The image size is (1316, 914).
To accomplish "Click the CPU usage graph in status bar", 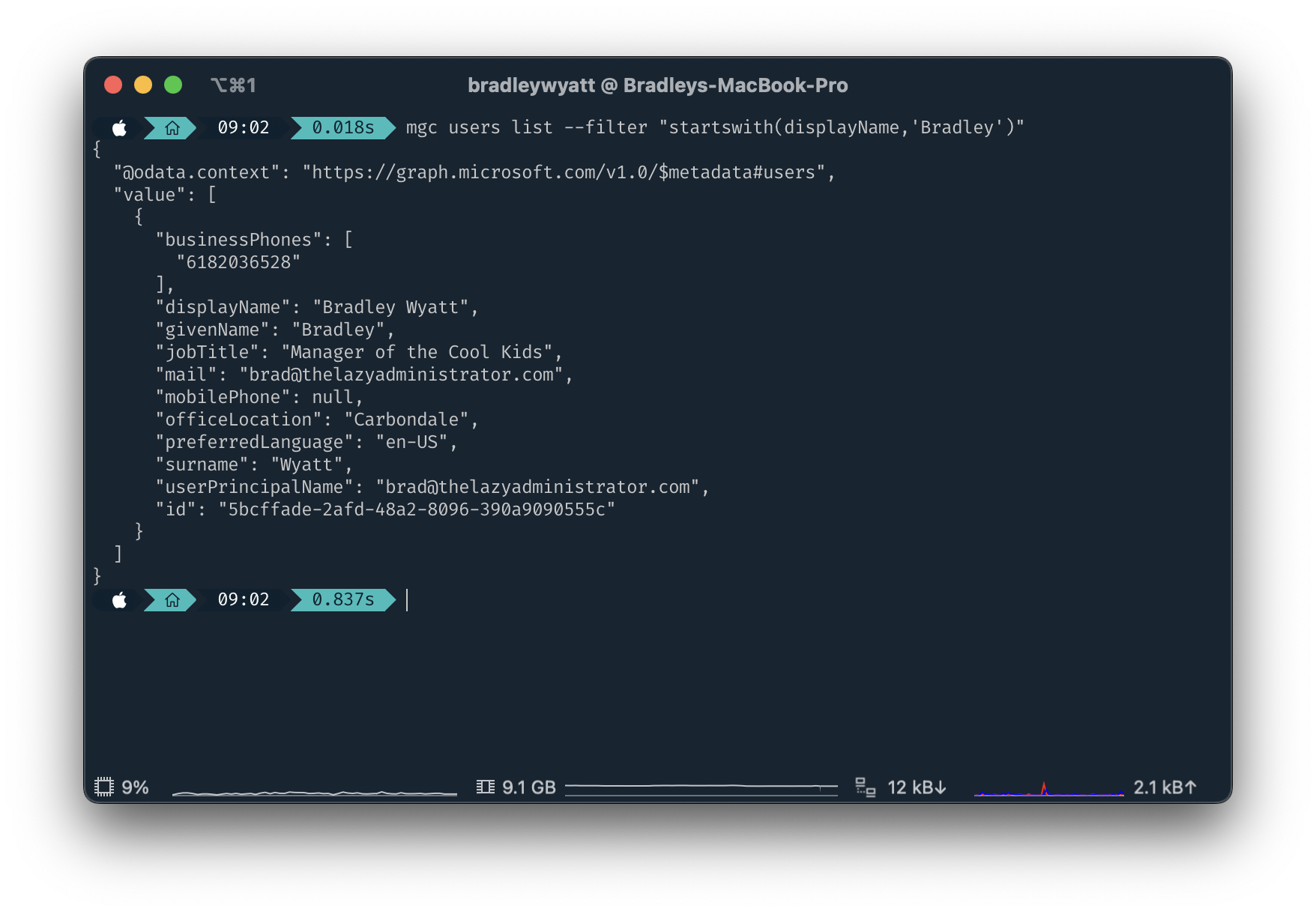I will (x=314, y=791).
